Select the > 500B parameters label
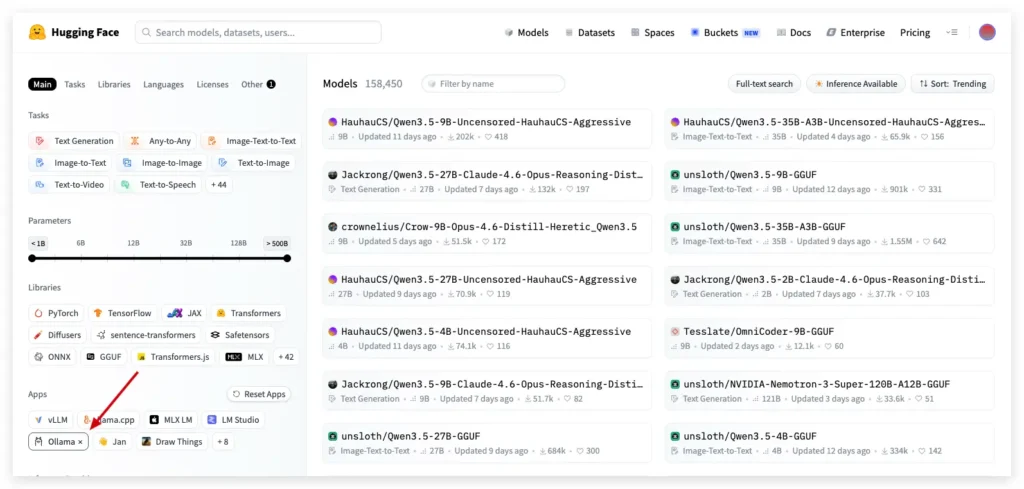 pyautogui.click(x=276, y=243)
